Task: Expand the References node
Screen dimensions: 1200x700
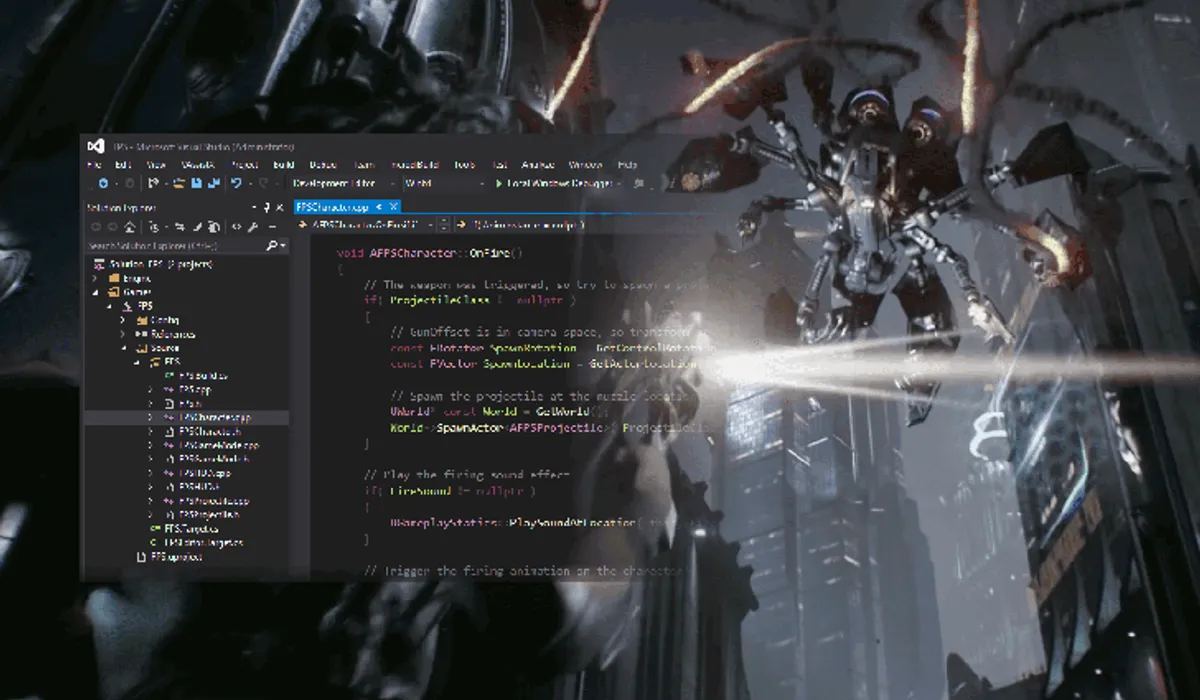Action: (x=123, y=334)
